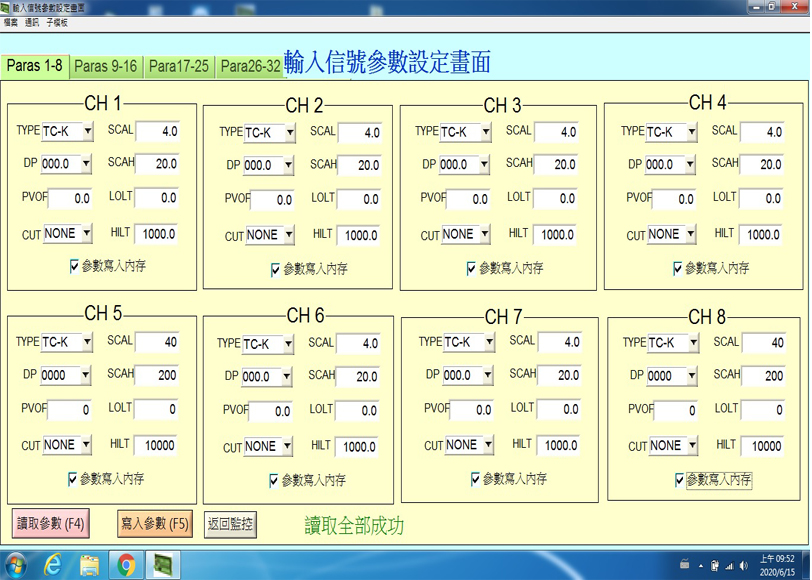
Task: Click CH 2 SCAH input field
Action: click(359, 165)
